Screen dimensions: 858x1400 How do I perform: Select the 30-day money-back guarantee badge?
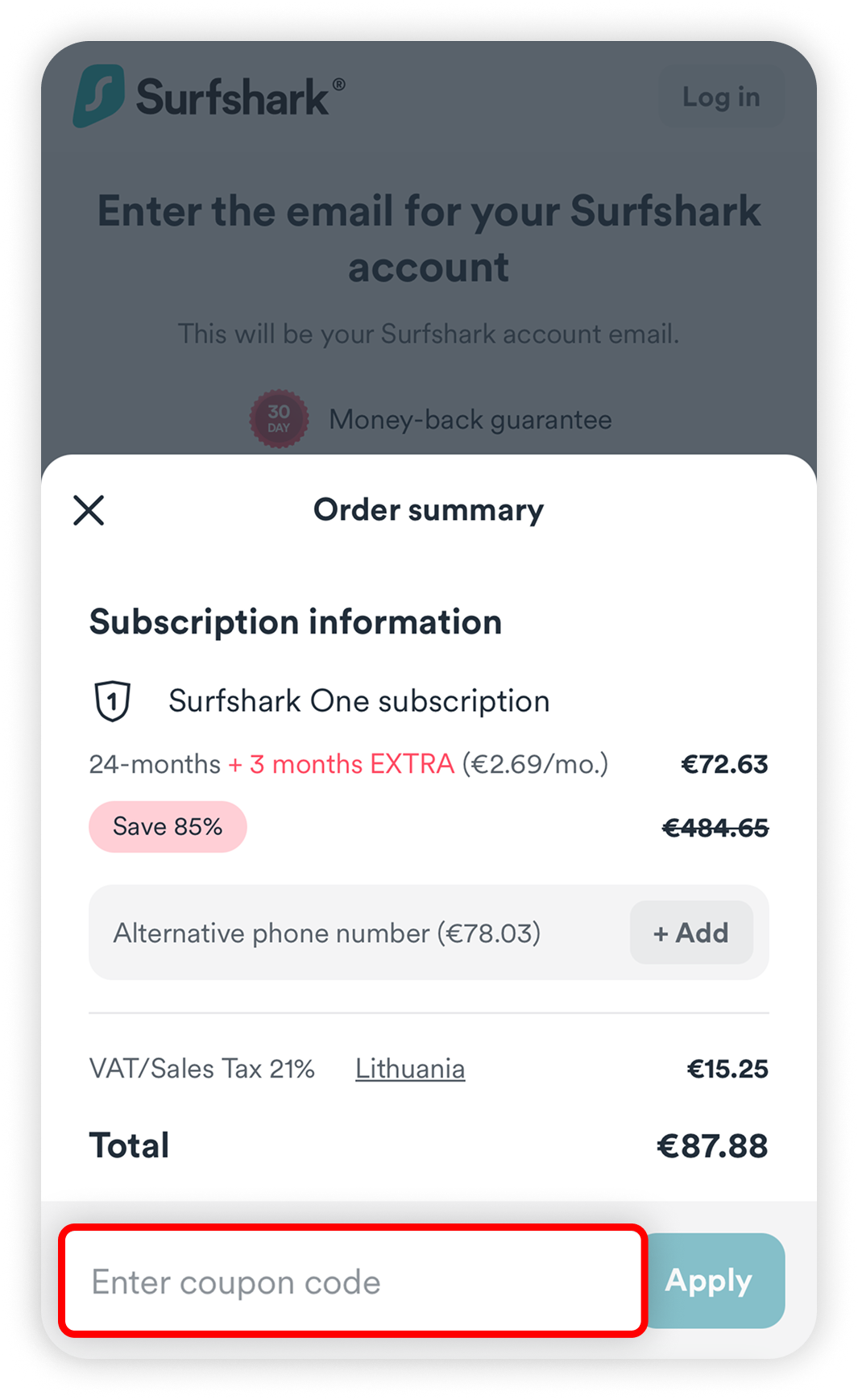pos(278,419)
